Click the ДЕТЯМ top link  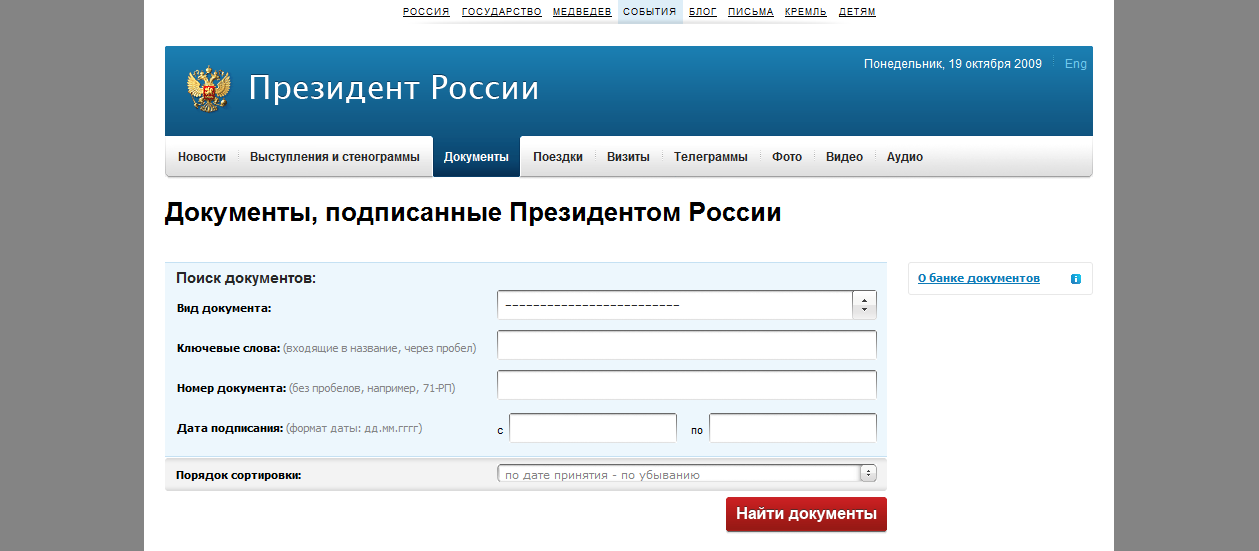coord(857,12)
